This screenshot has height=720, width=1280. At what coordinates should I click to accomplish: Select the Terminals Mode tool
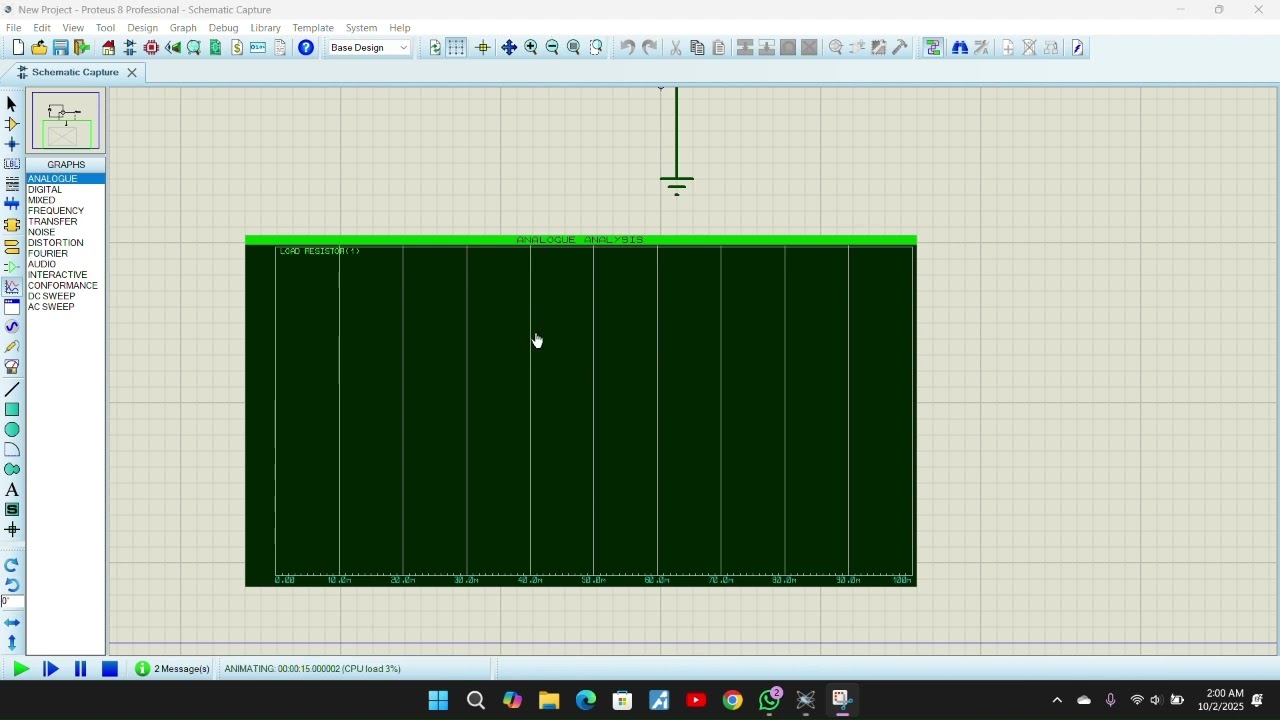(x=12, y=246)
